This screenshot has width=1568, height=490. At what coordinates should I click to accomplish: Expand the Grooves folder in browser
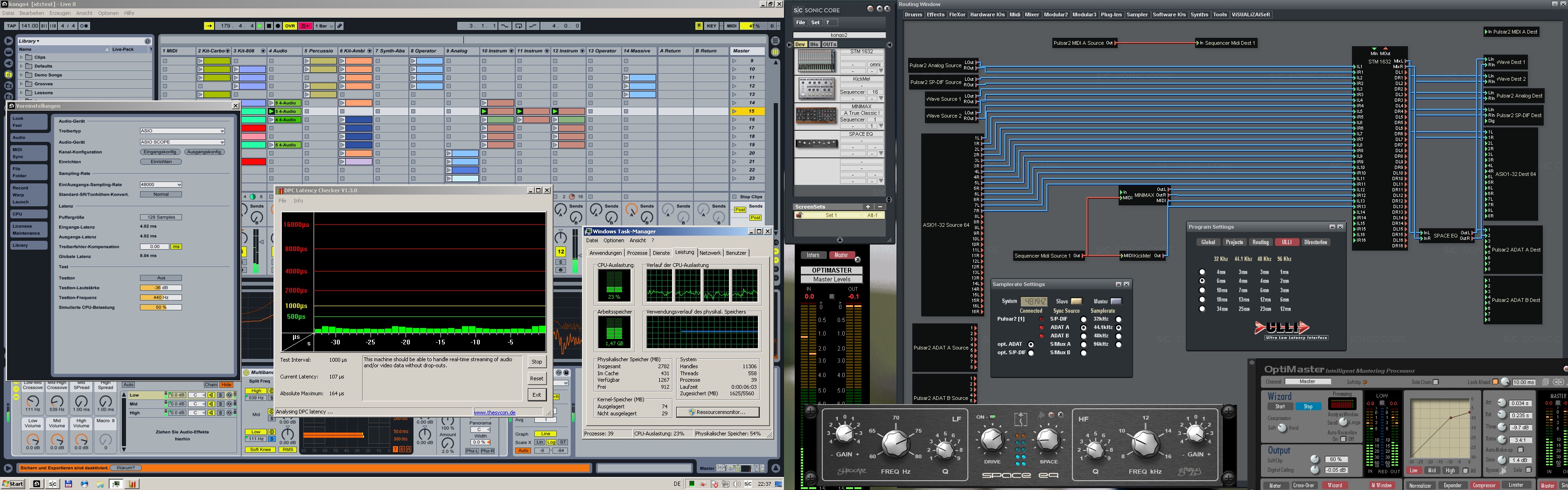[x=21, y=84]
